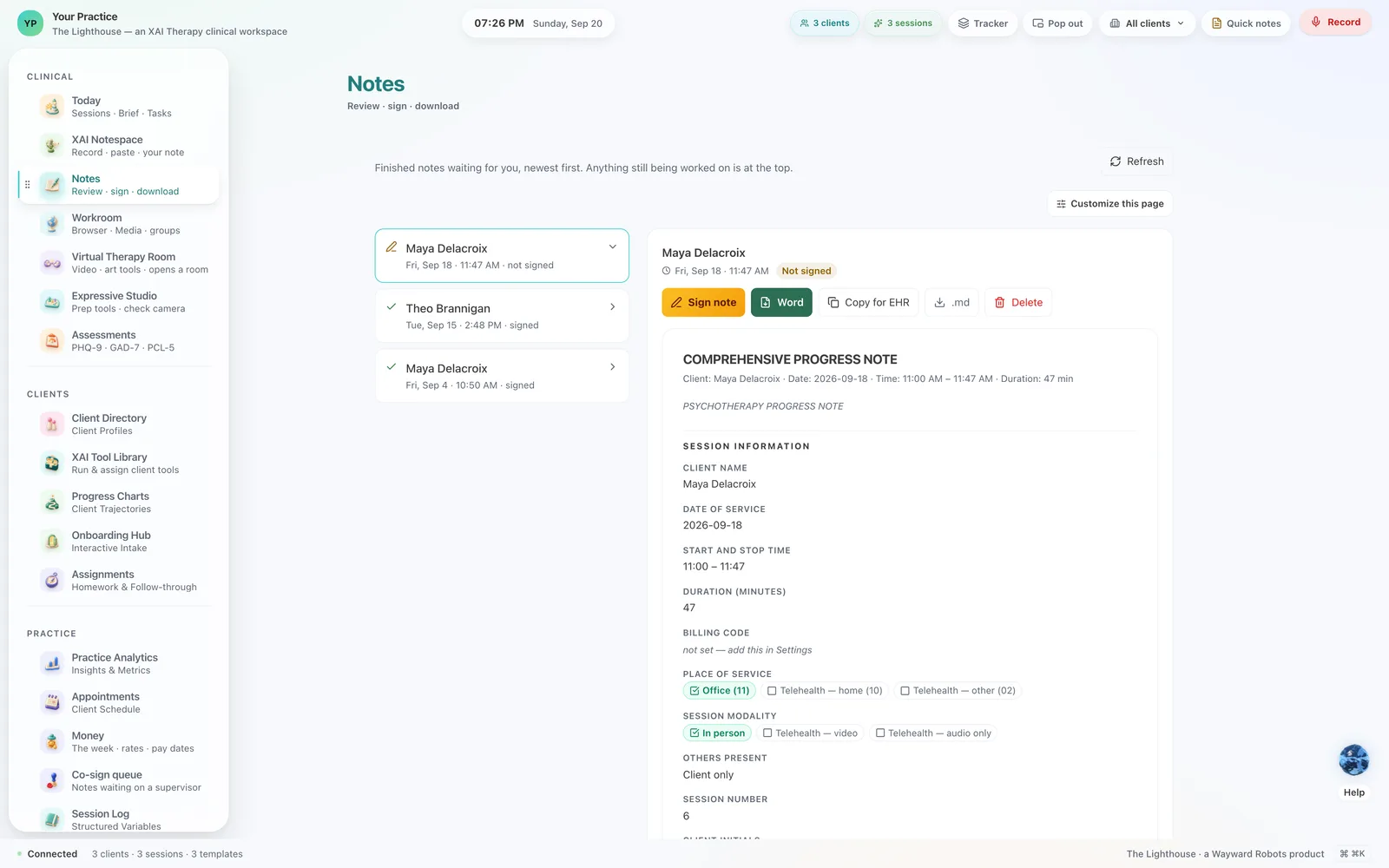Check Telehealth — video modality
Screen dimensions: 1389x868
point(810,733)
